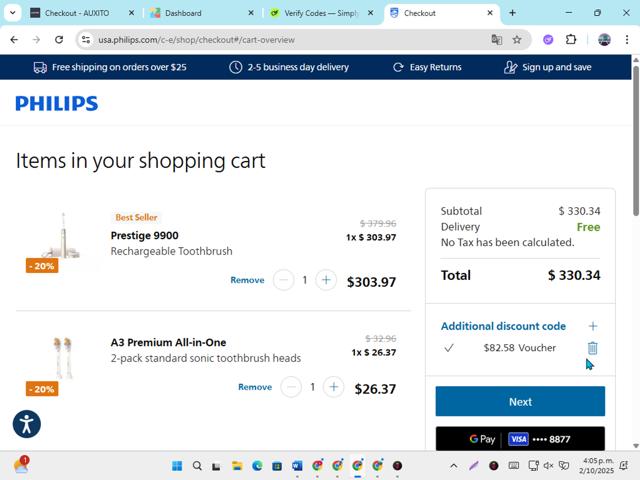Increase A3 Premium All-in-One quantity

[x=334, y=387]
